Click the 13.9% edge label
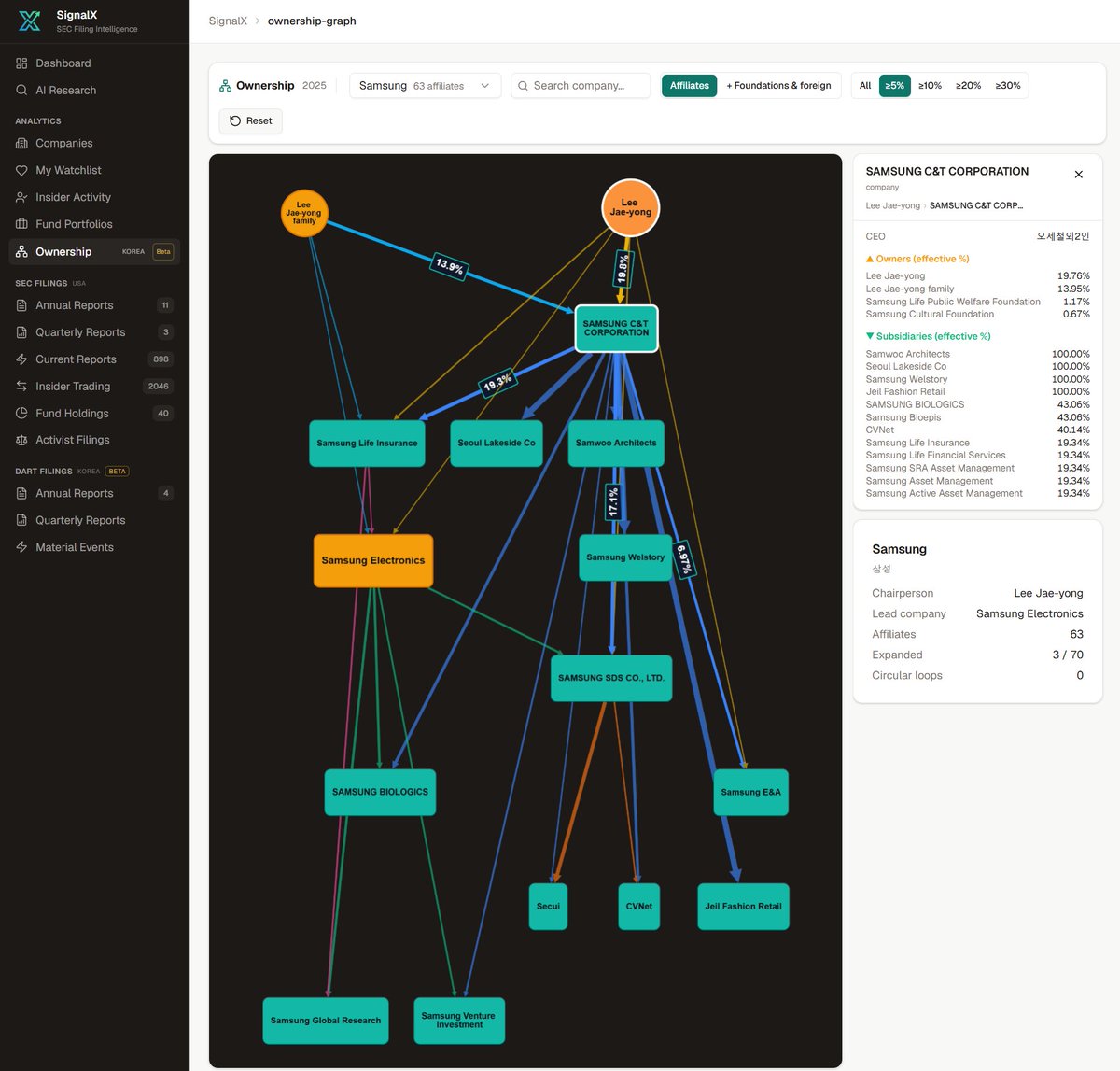The width and height of the screenshot is (1120, 1071). click(x=450, y=266)
